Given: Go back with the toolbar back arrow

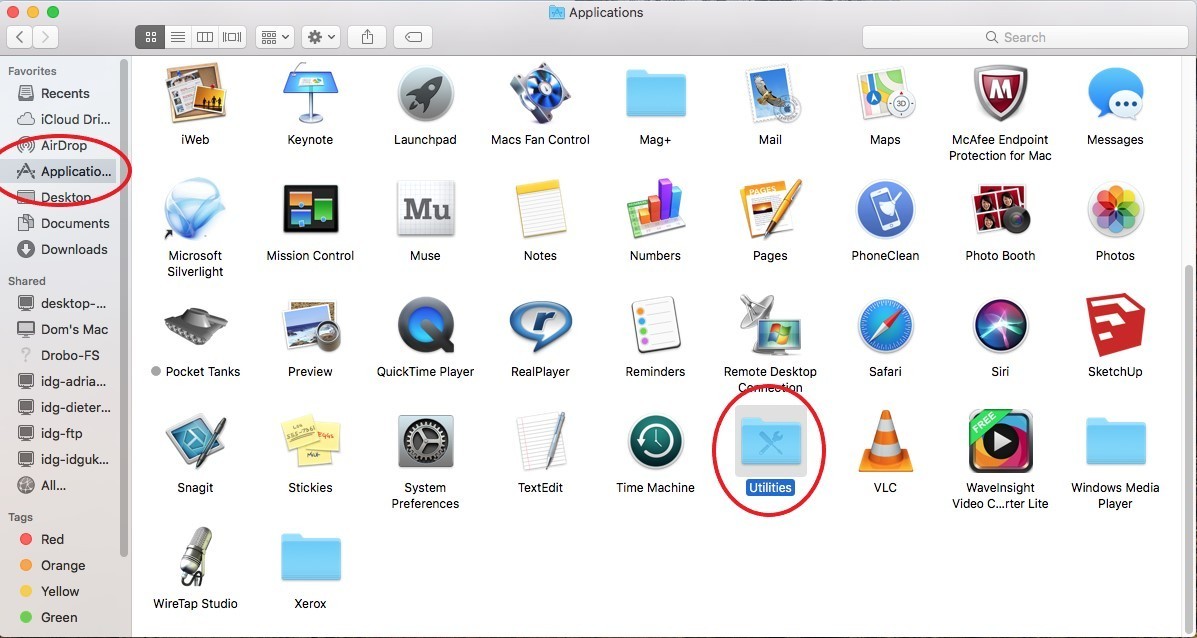Looking at the screenshot, I should pos(20,37).
